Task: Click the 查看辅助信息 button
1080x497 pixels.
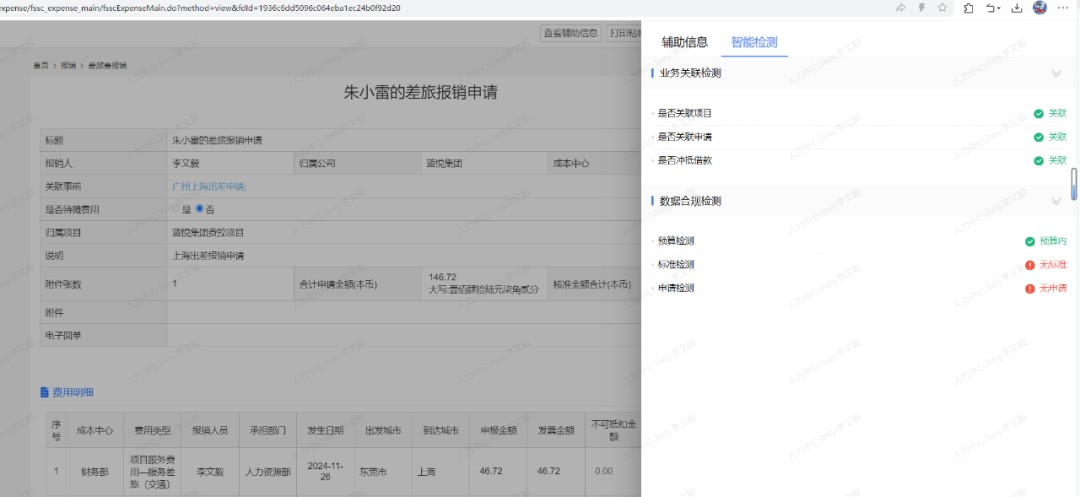Action: 571,32
